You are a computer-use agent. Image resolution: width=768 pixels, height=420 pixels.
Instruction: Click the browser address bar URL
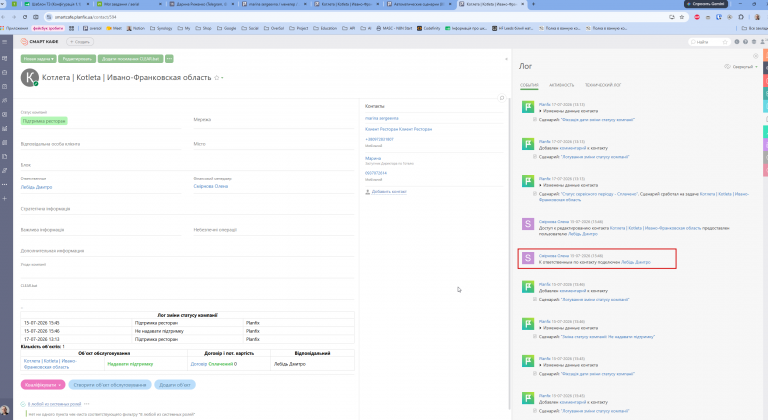(x=86, y=17)
